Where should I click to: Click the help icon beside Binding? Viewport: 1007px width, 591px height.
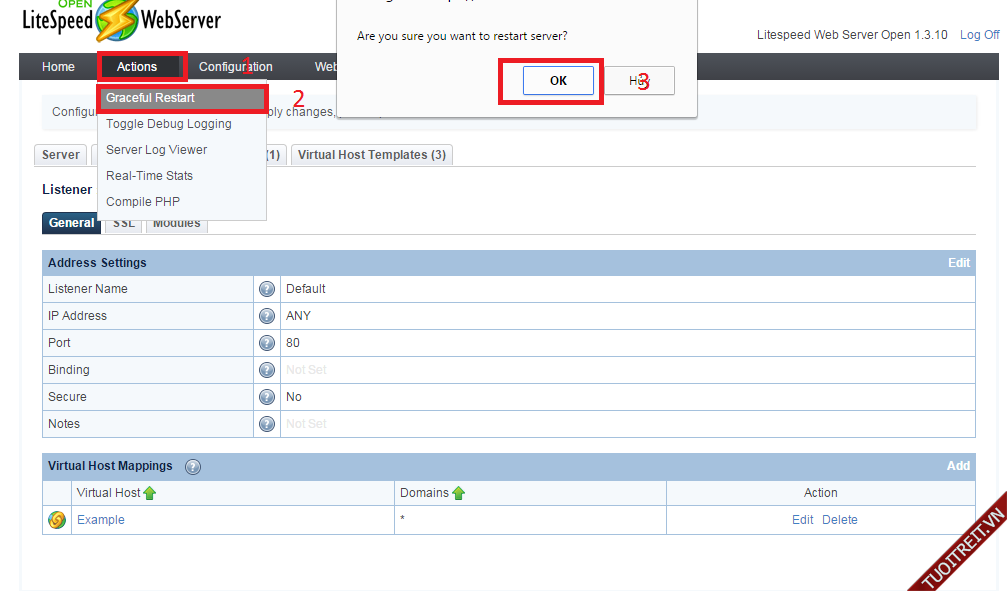coord(267,370)
